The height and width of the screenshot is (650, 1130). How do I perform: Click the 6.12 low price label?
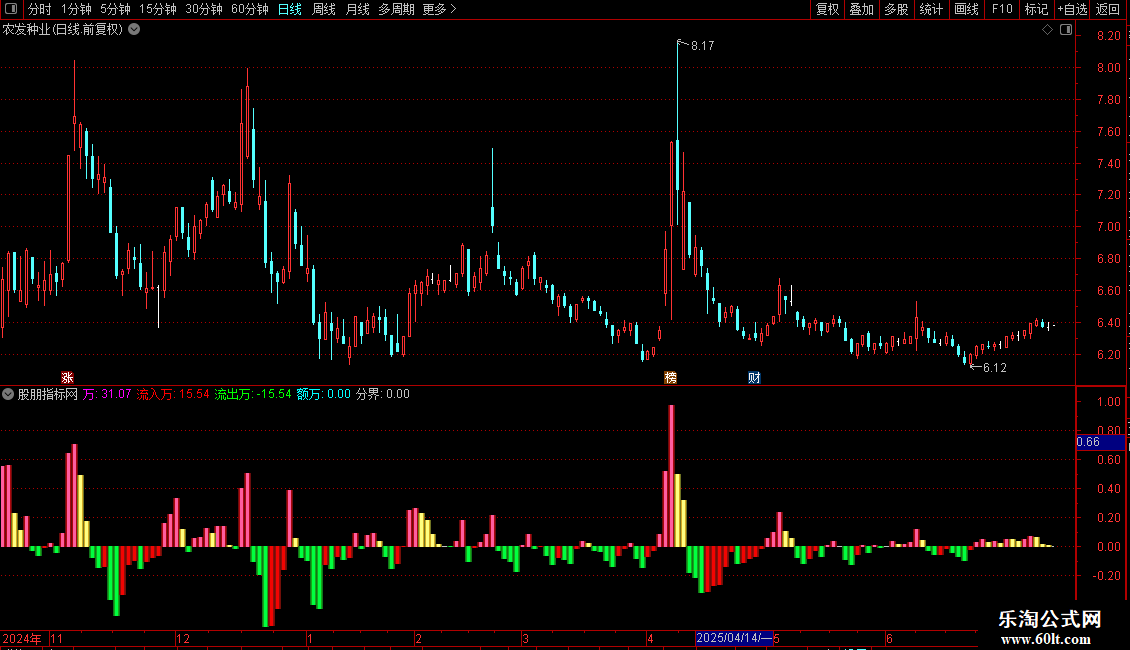coord(995,368)
